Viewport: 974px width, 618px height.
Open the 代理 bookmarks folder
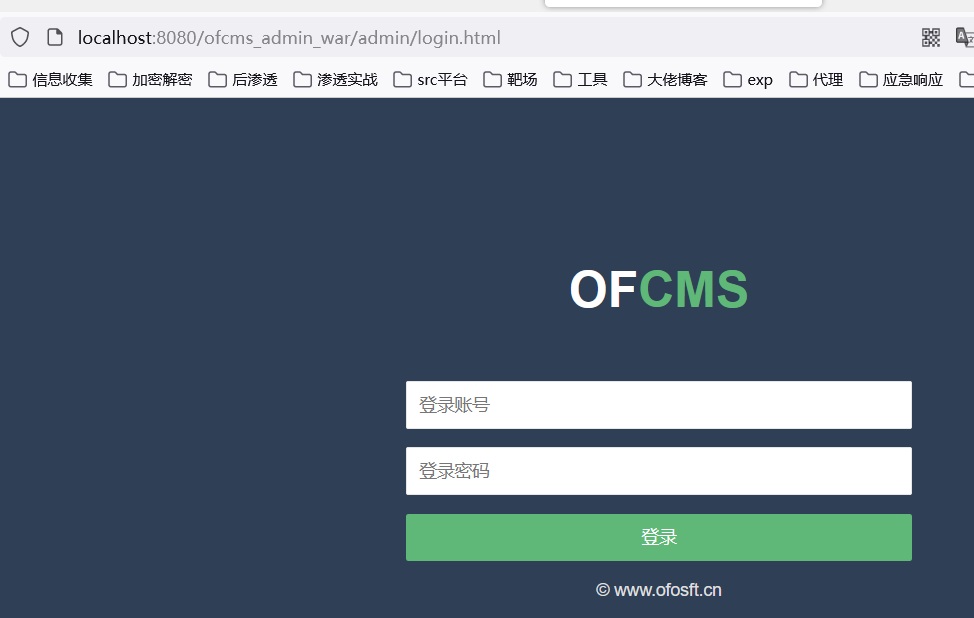coord(816,80)
